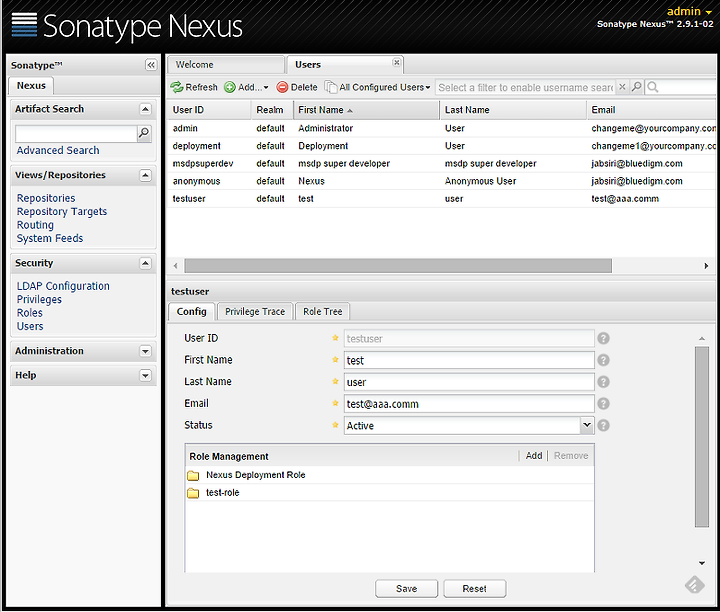720x612 pixels.
Task: Click the Refresh users button
Action: (194, 87)
